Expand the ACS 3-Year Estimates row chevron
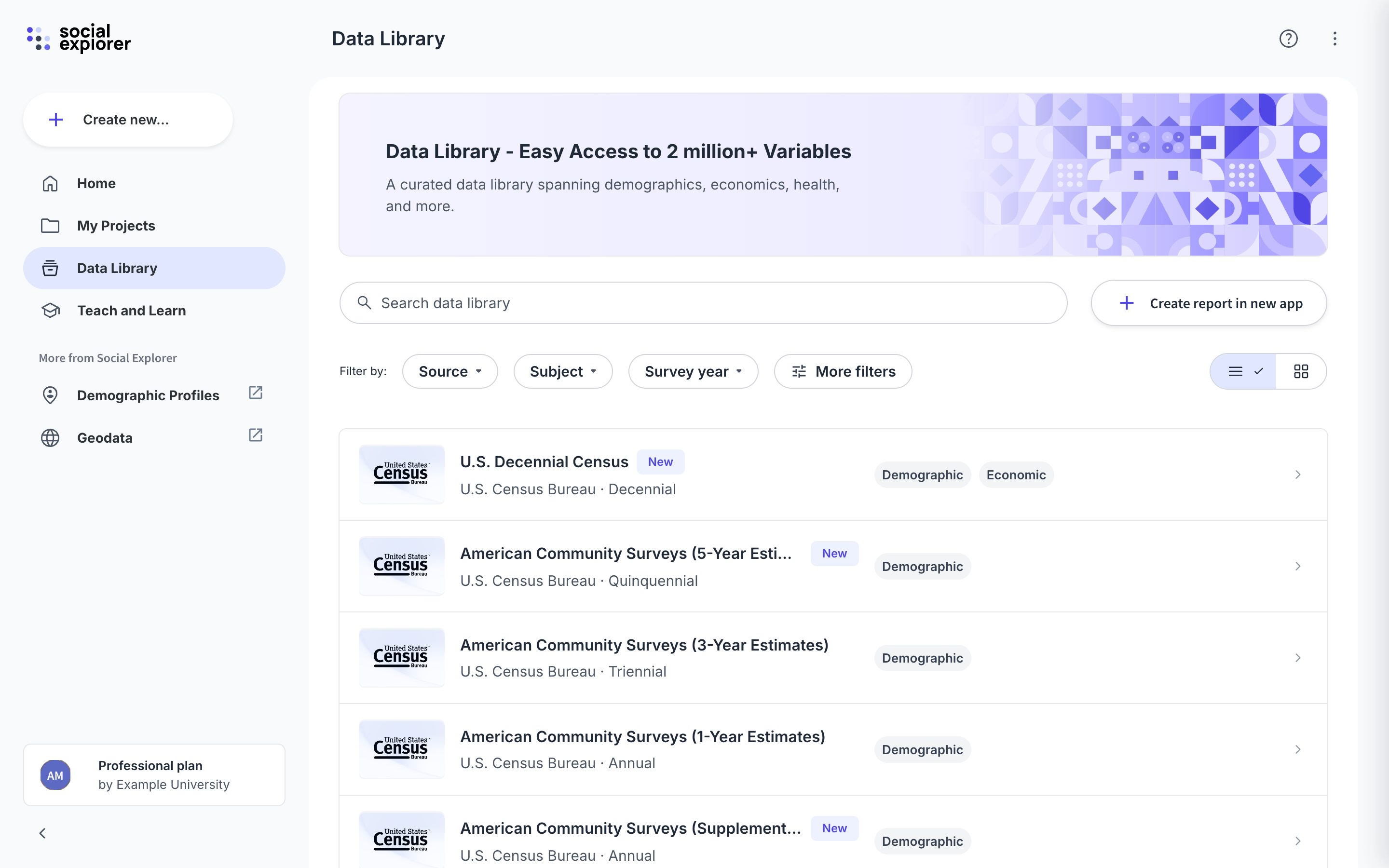 1298,658
